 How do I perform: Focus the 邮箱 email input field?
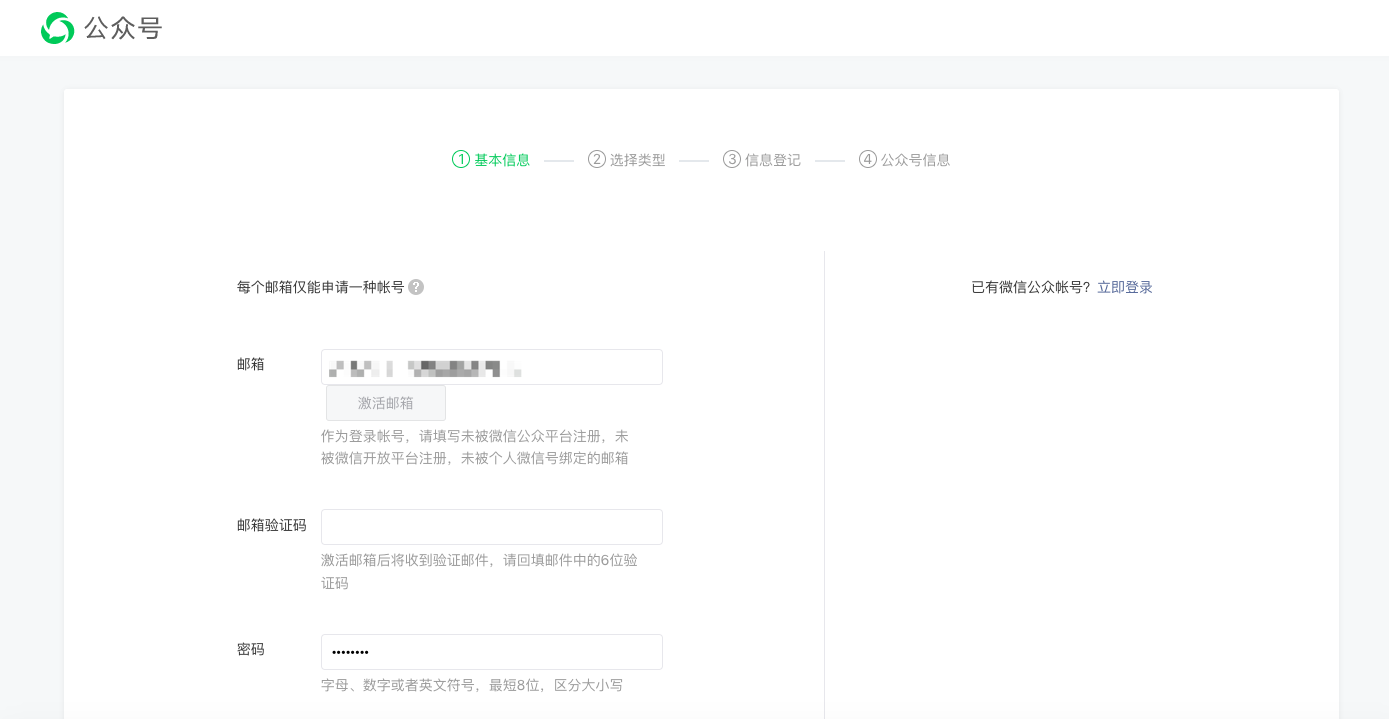pos(491,367)
